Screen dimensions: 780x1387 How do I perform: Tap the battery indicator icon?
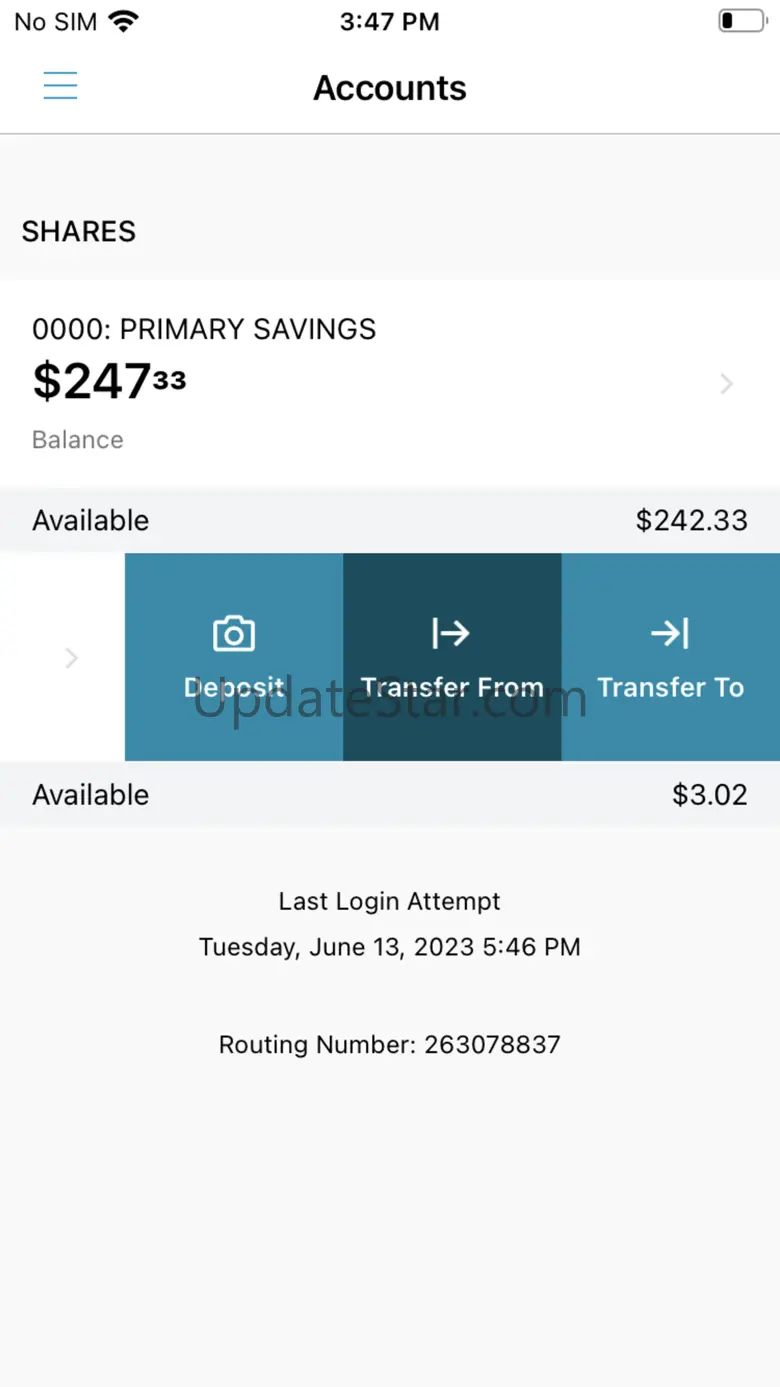(741, 21)
